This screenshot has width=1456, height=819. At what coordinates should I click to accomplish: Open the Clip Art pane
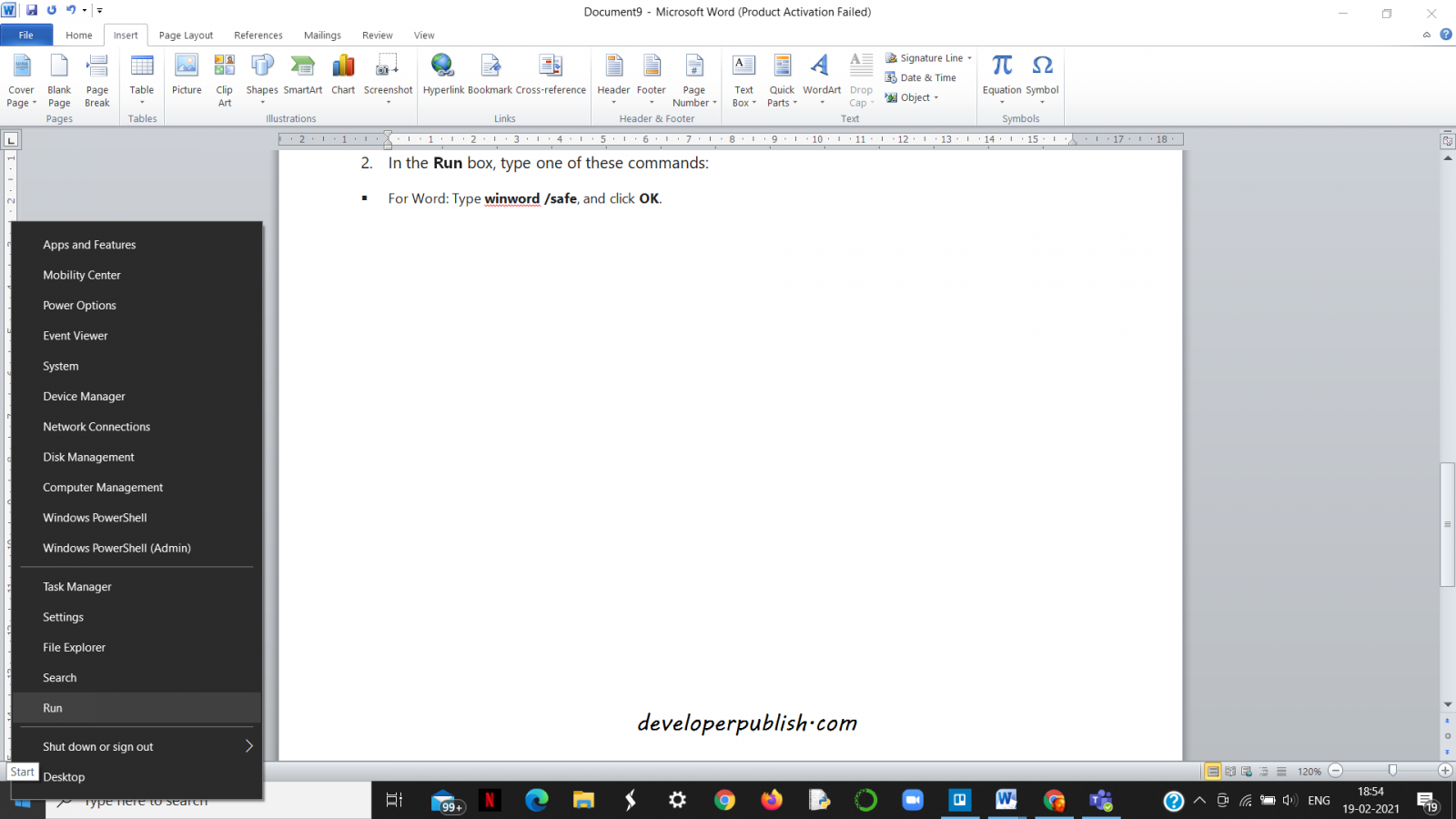pyautogui.click(x=224, y=77)
